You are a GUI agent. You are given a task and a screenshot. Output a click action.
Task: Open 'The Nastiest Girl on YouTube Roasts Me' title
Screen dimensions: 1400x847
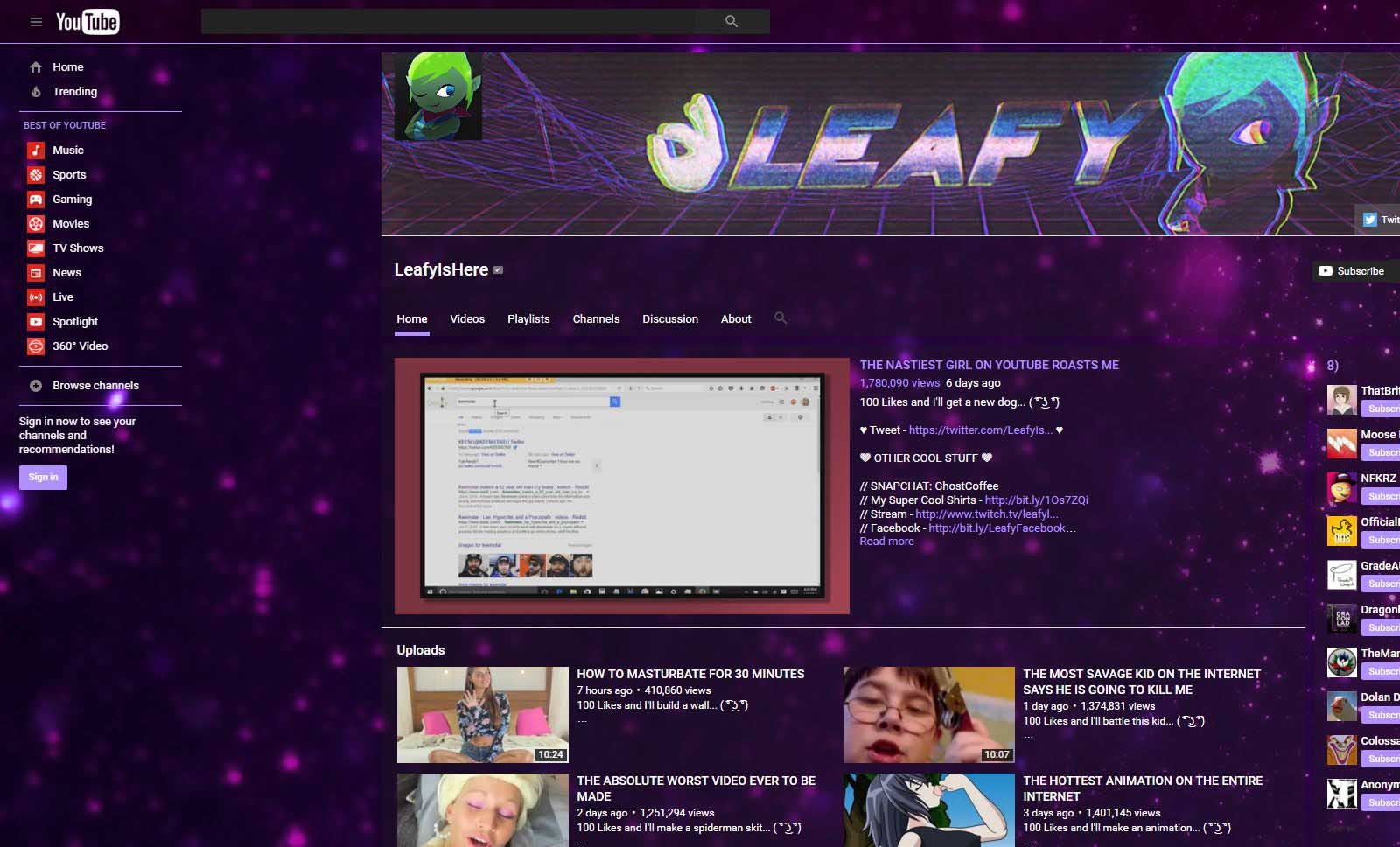[989, 366]
